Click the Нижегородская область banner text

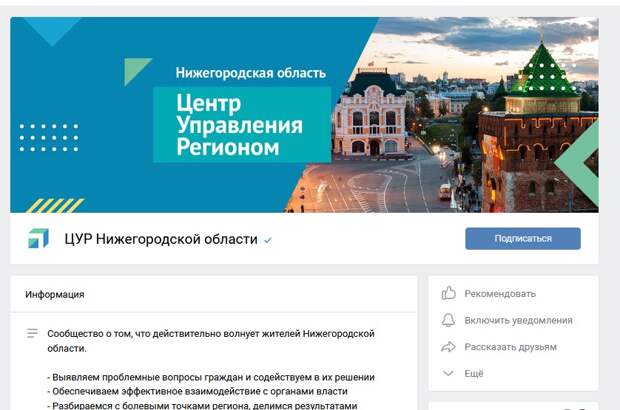[251, 73]
